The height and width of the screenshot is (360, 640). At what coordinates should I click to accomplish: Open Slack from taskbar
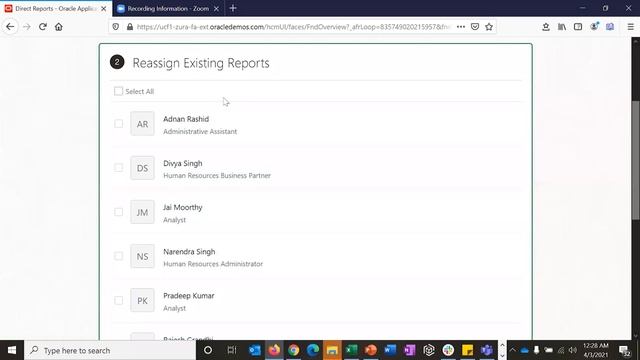pos(448,350)
